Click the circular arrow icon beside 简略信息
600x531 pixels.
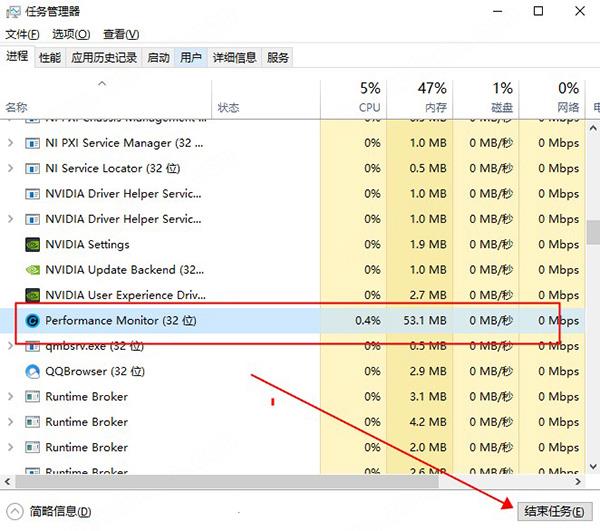tap(15, 511)
